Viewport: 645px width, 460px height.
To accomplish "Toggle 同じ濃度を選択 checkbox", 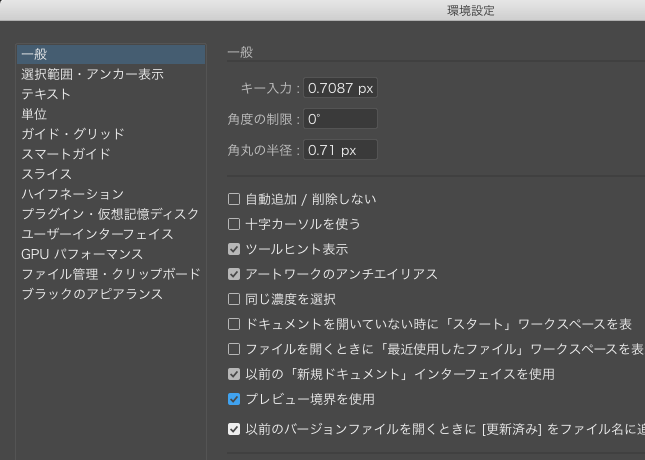I will click(234, 299).
